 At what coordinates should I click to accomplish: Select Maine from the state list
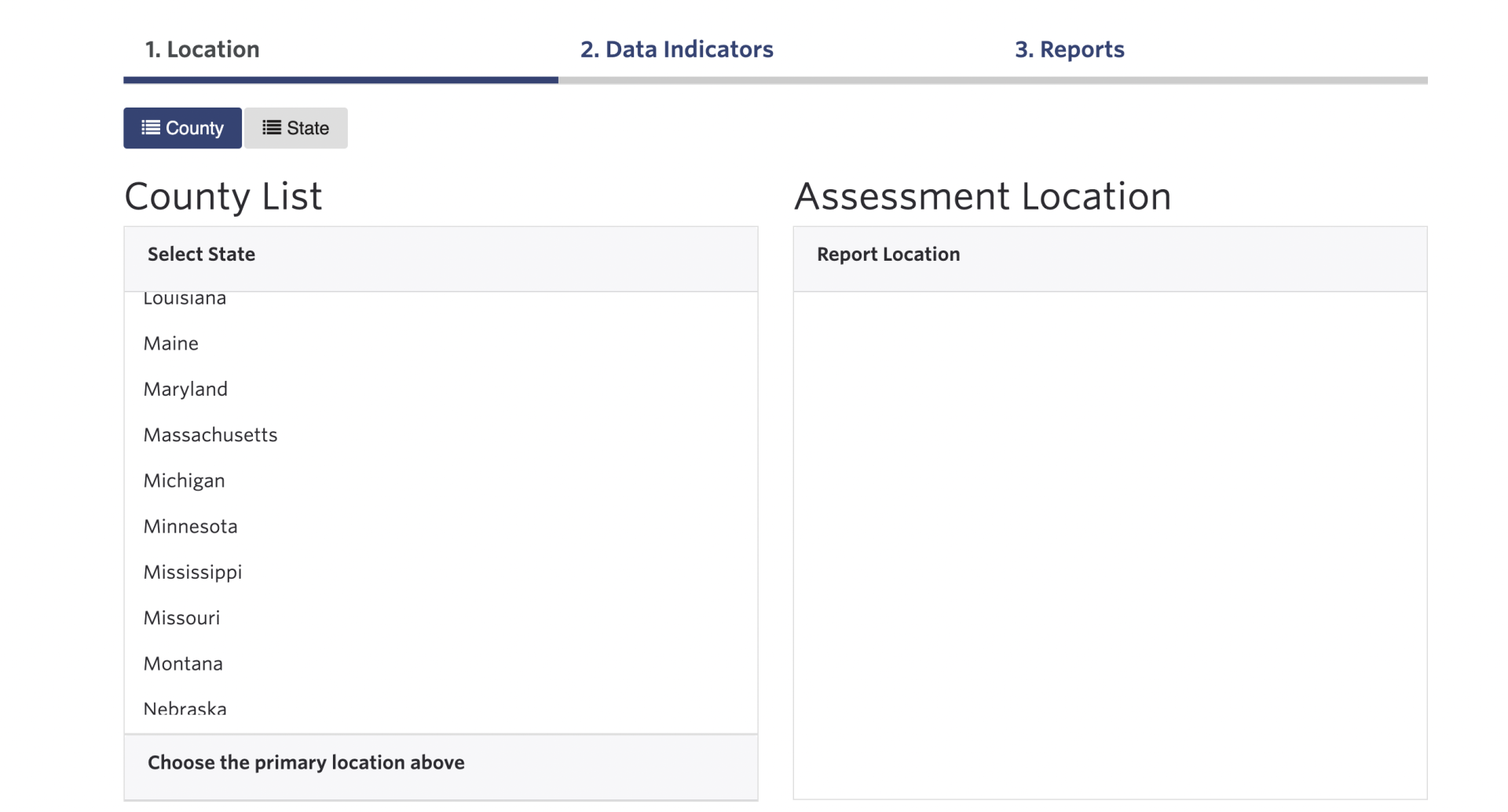pos(170,343)
